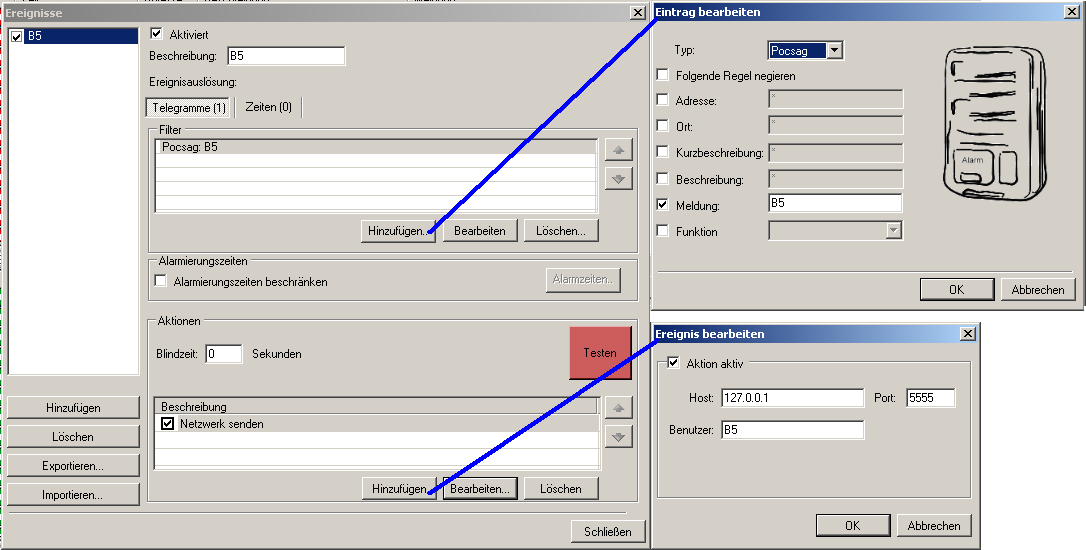
Task: Click the actions list move-down arrow
Action: point(618,436)
